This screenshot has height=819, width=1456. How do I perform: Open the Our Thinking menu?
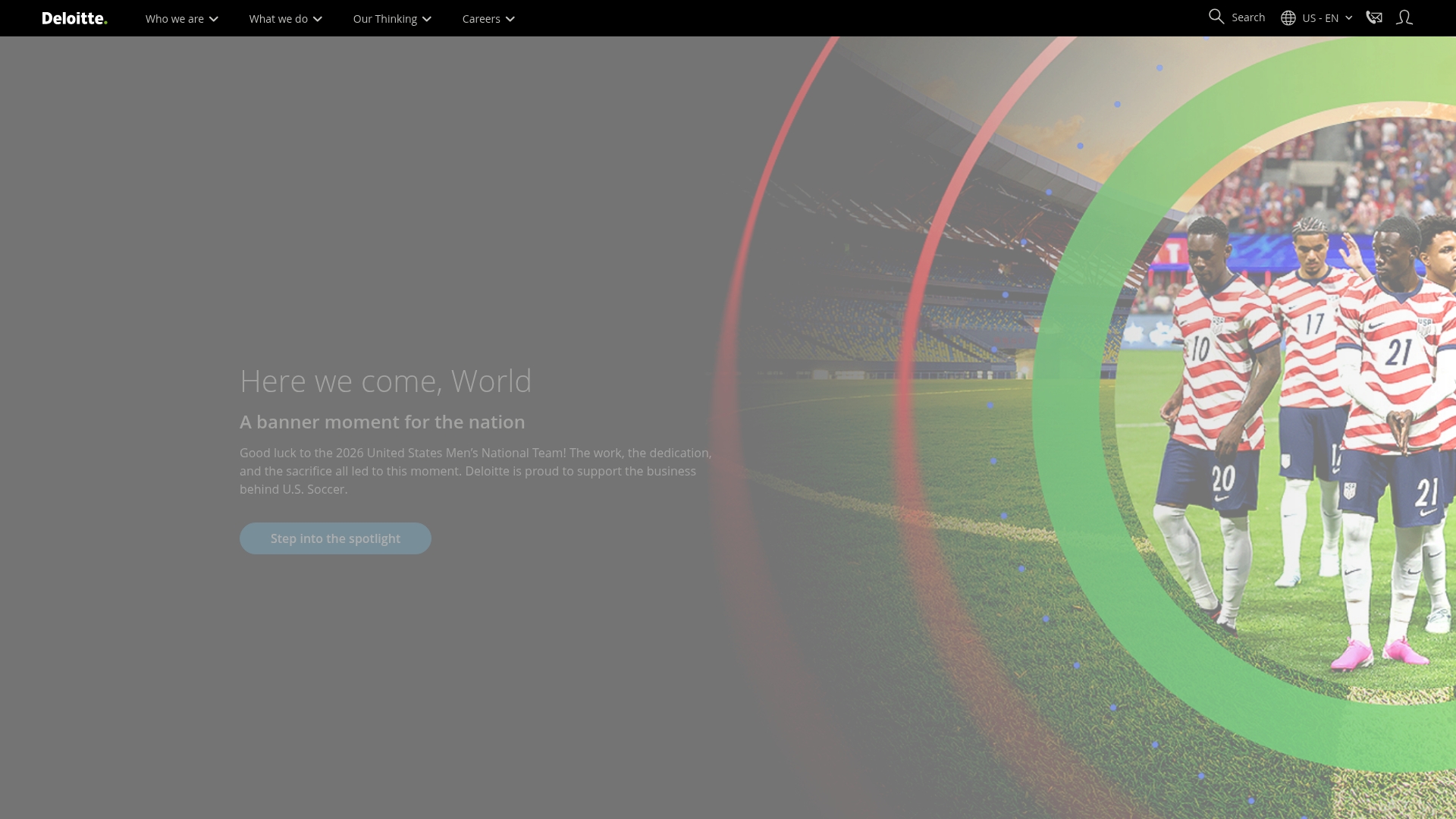click(392, 18)
